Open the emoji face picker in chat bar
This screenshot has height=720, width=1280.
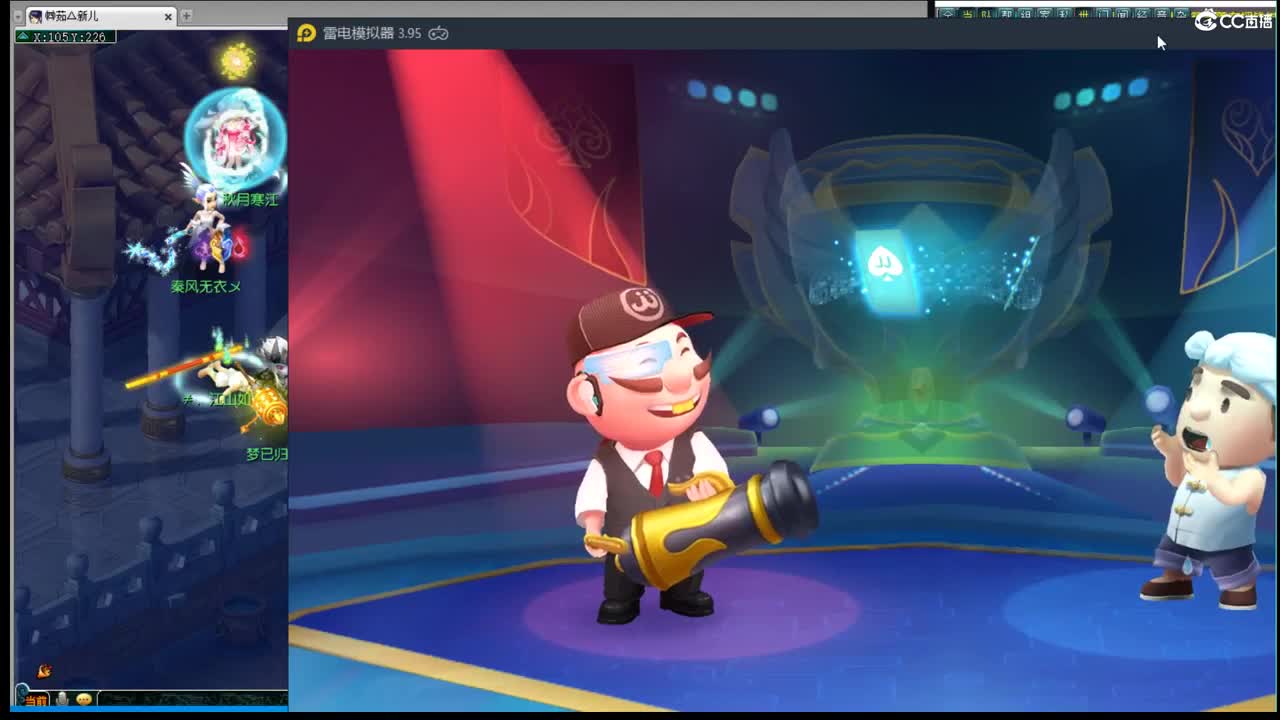coord(84,699)
